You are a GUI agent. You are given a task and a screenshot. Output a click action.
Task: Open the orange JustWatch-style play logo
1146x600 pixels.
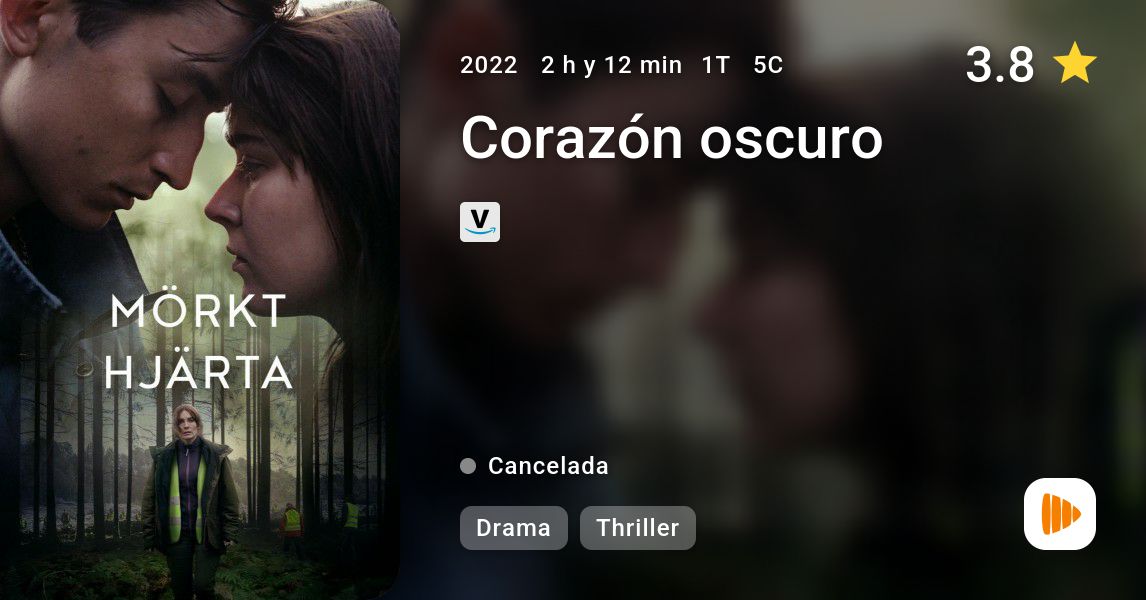[1060, 514]
